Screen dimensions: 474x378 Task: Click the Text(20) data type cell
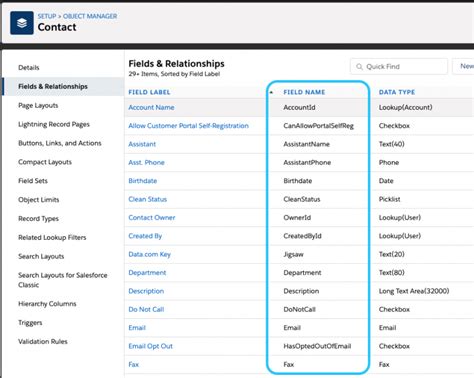tap(392, 254)
